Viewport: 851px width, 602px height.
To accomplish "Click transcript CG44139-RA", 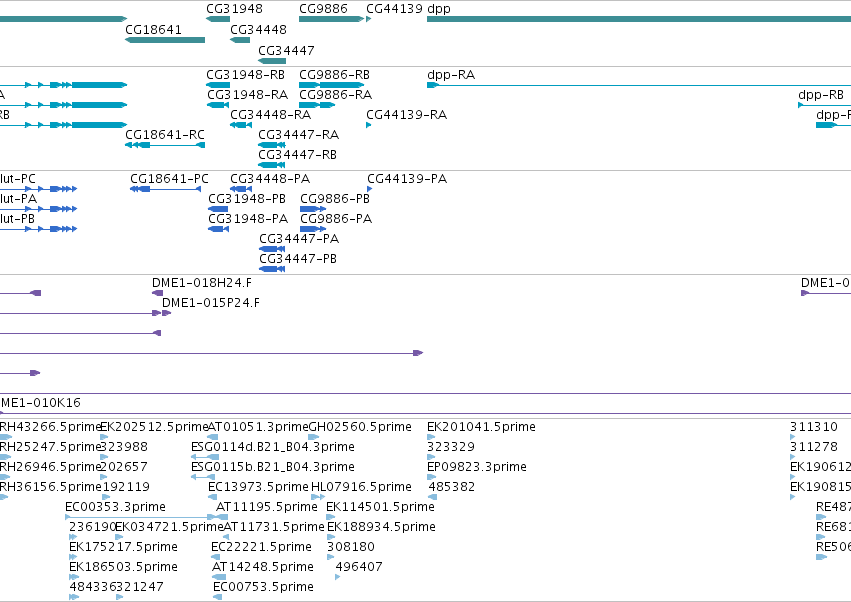I will (x=407, y=115).
